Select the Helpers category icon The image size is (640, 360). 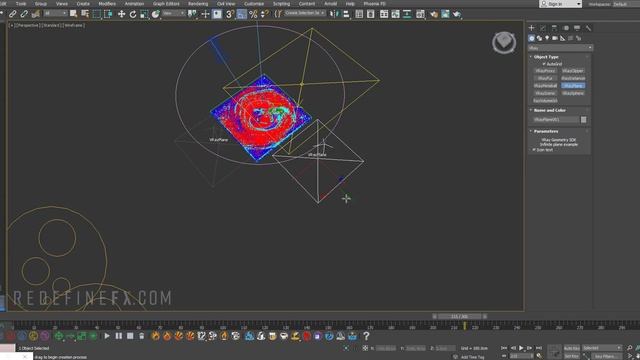pos(562,38)
